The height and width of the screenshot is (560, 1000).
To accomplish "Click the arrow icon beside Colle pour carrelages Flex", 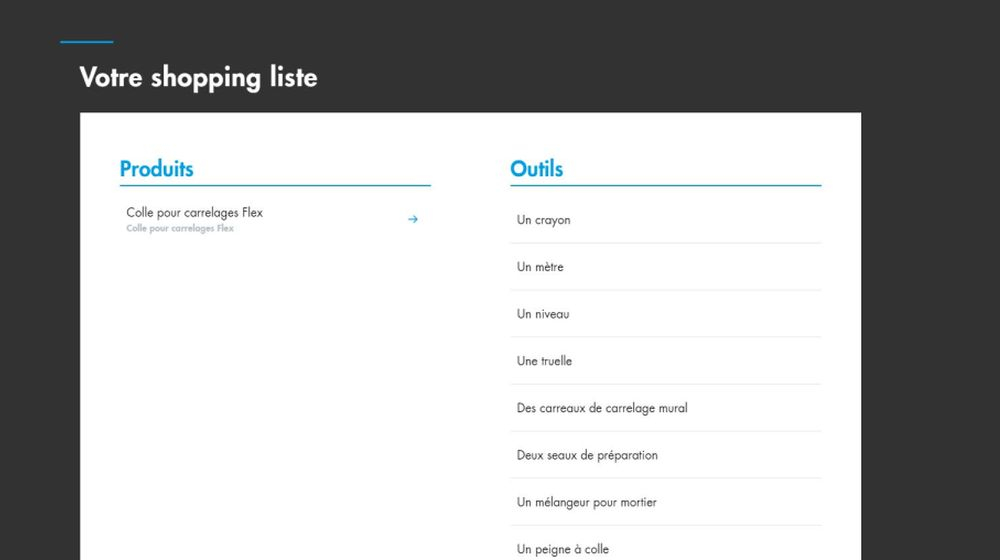I will 413,219.
